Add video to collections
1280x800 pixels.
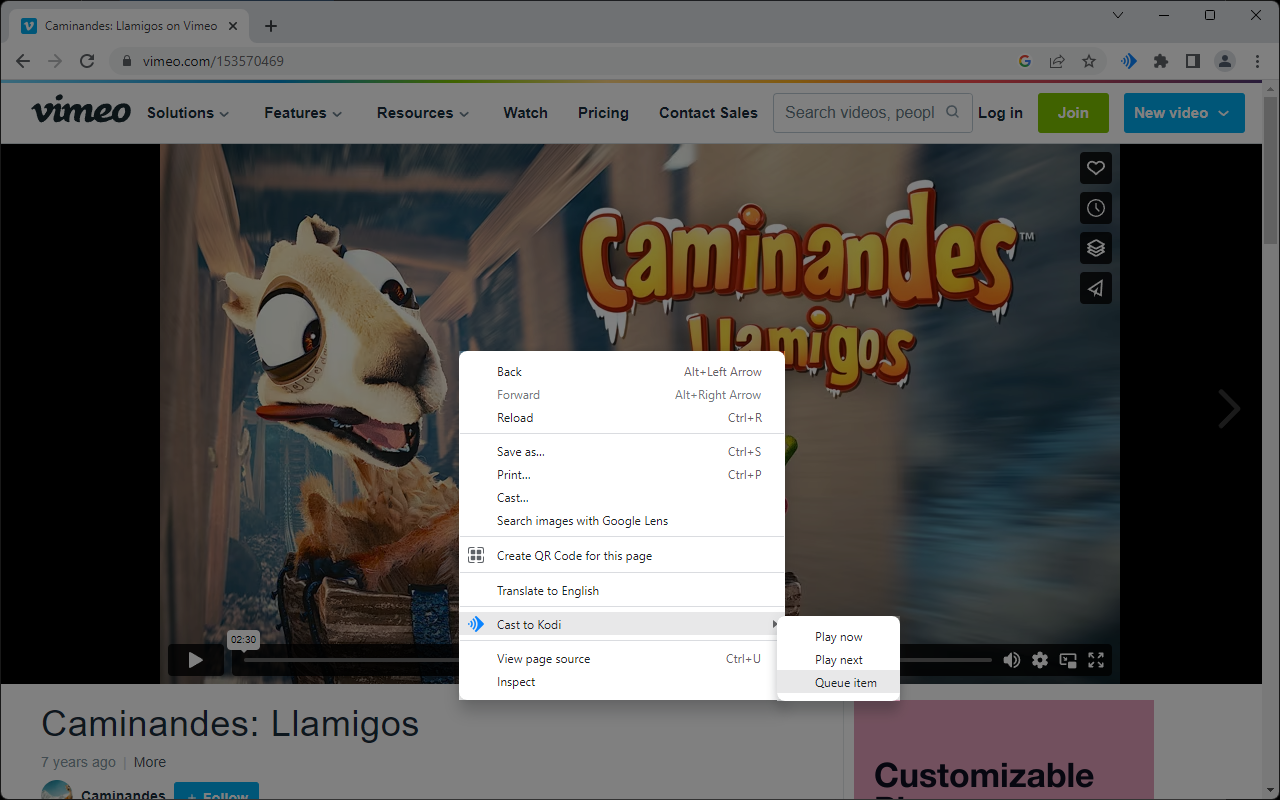tap(1096, 248)
